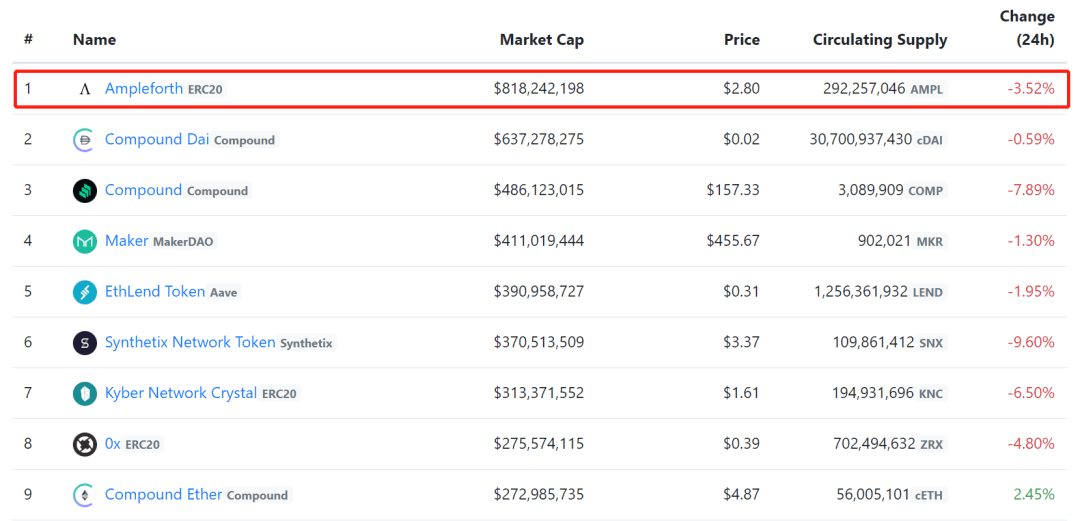Click the -3.52% change for Ampleforth
Screen dimensions: 1080x521
pos(1030,88)
